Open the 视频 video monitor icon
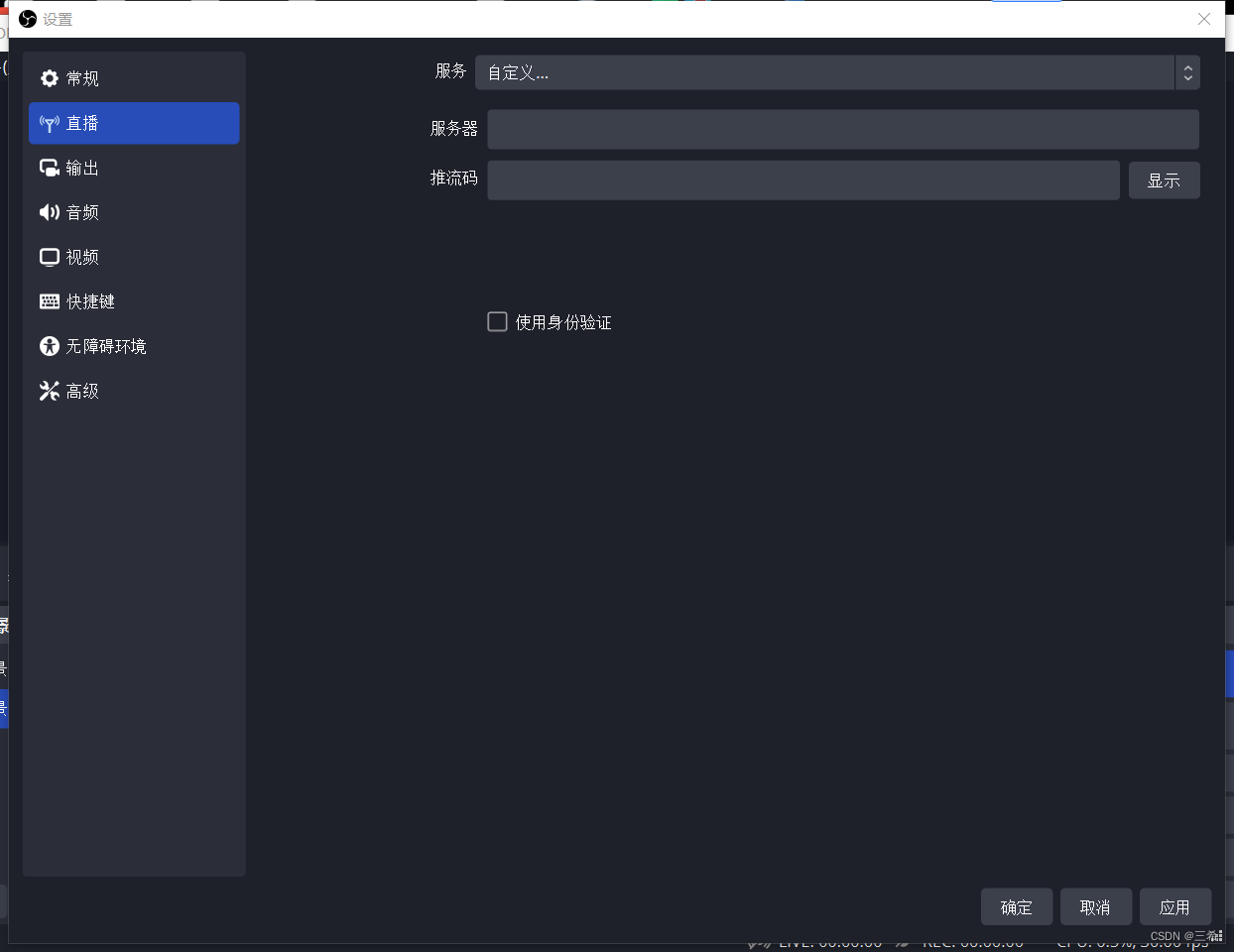Screen dimensions: 1234x952 point(50,257)
